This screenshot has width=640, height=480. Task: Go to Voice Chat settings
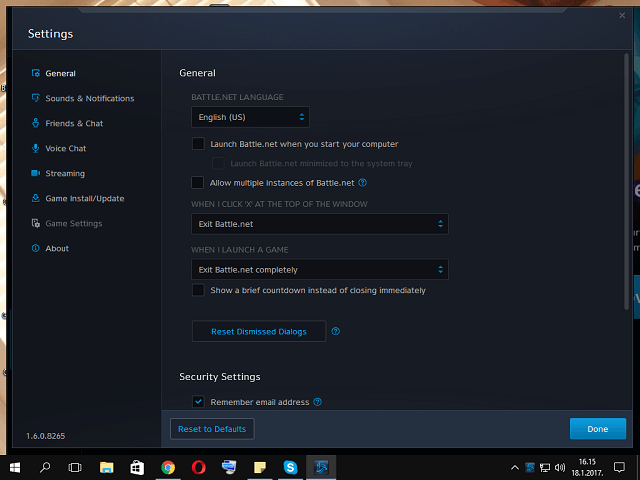tap(66, 149)
